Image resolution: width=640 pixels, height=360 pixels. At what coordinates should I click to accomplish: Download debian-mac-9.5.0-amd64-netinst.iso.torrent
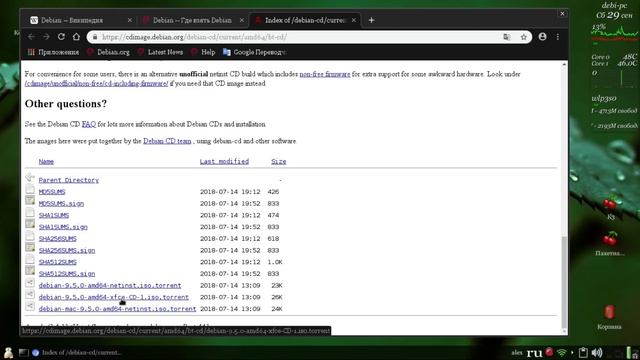(118, 309)
